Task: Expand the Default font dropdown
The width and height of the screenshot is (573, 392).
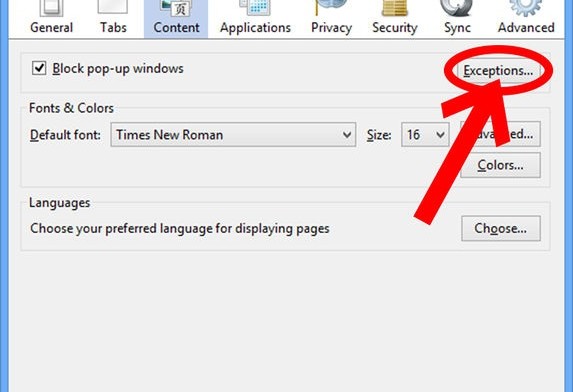Action: point(233,135)
